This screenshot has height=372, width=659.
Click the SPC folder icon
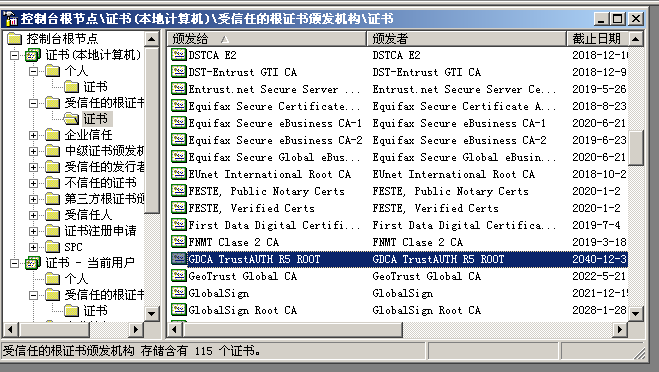(x=53, y=247)
